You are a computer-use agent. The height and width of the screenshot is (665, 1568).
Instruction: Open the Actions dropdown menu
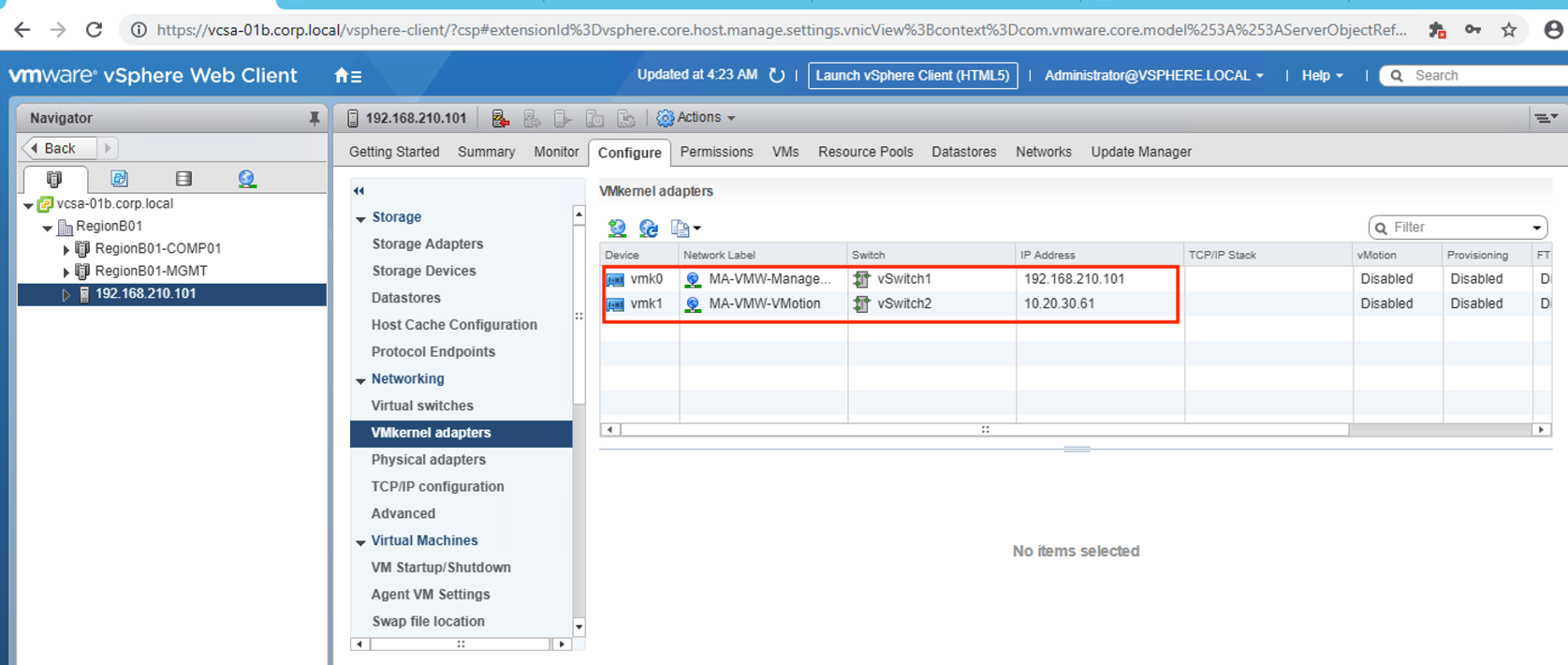click(697, 118)
